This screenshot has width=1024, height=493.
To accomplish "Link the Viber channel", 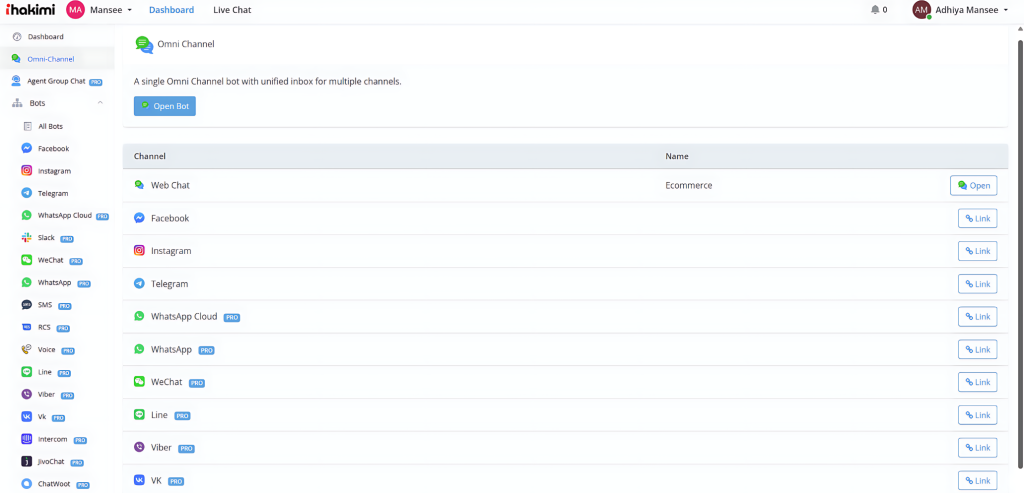I will coord(978,447).
